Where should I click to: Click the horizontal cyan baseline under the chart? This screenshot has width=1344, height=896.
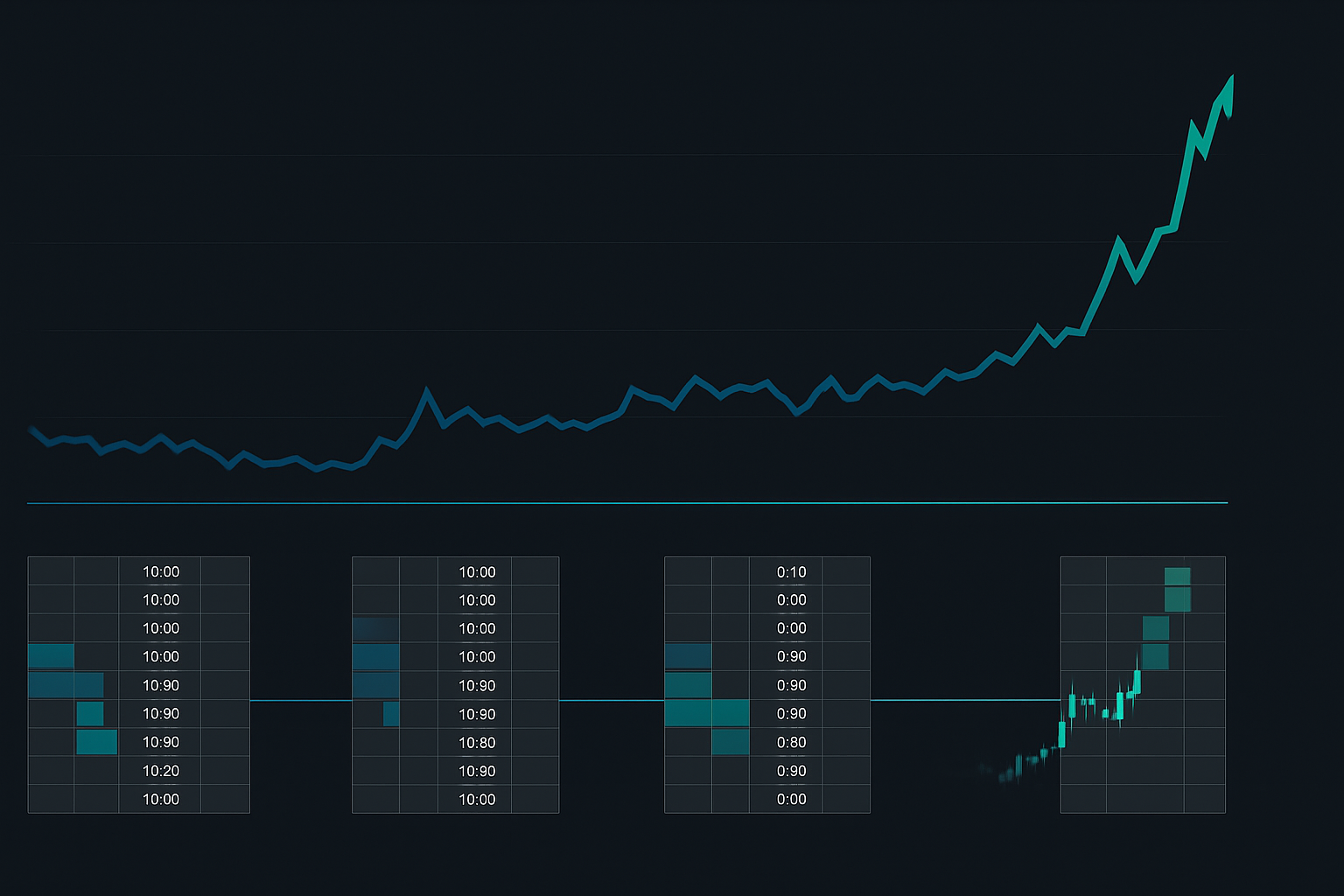pos(626,503)
